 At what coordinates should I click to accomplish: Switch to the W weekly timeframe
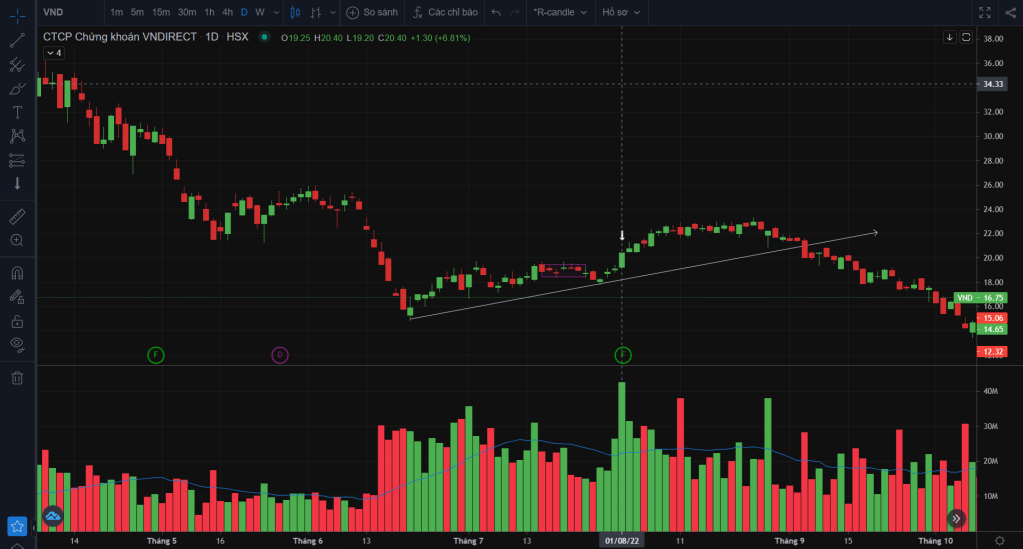(x=260, y=12)
